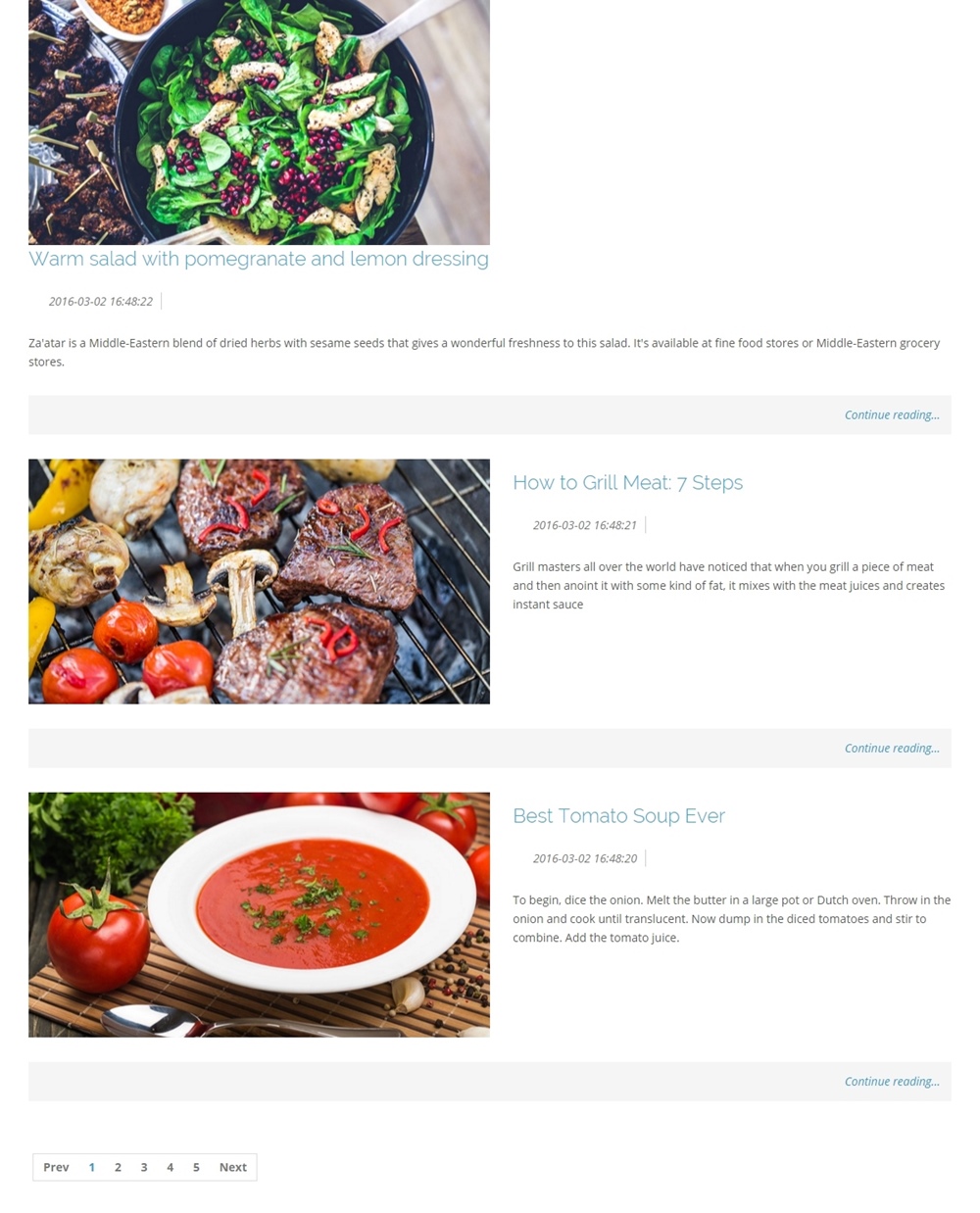
Task: Continue reading the tomato soup post
Action: pos(892,1081)
